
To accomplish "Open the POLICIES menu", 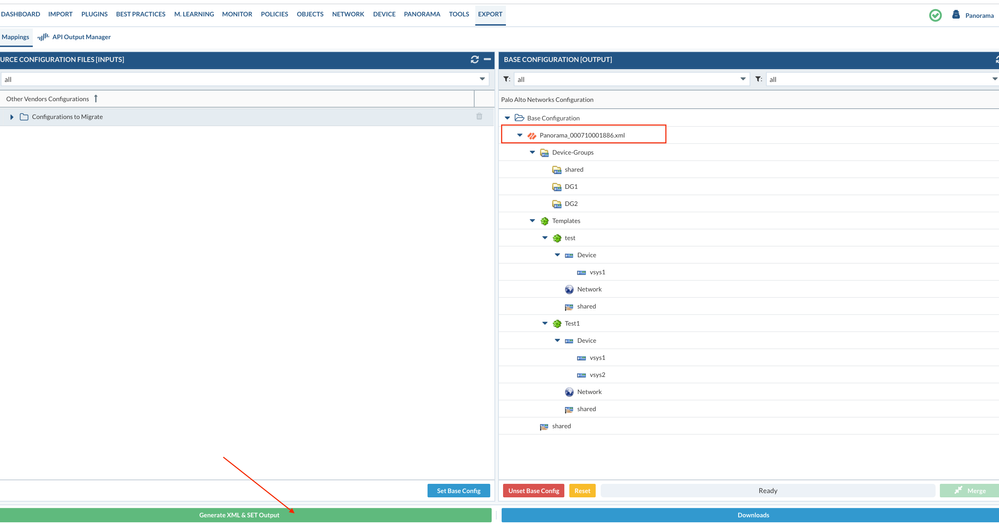I will click(x=274, y=14).
